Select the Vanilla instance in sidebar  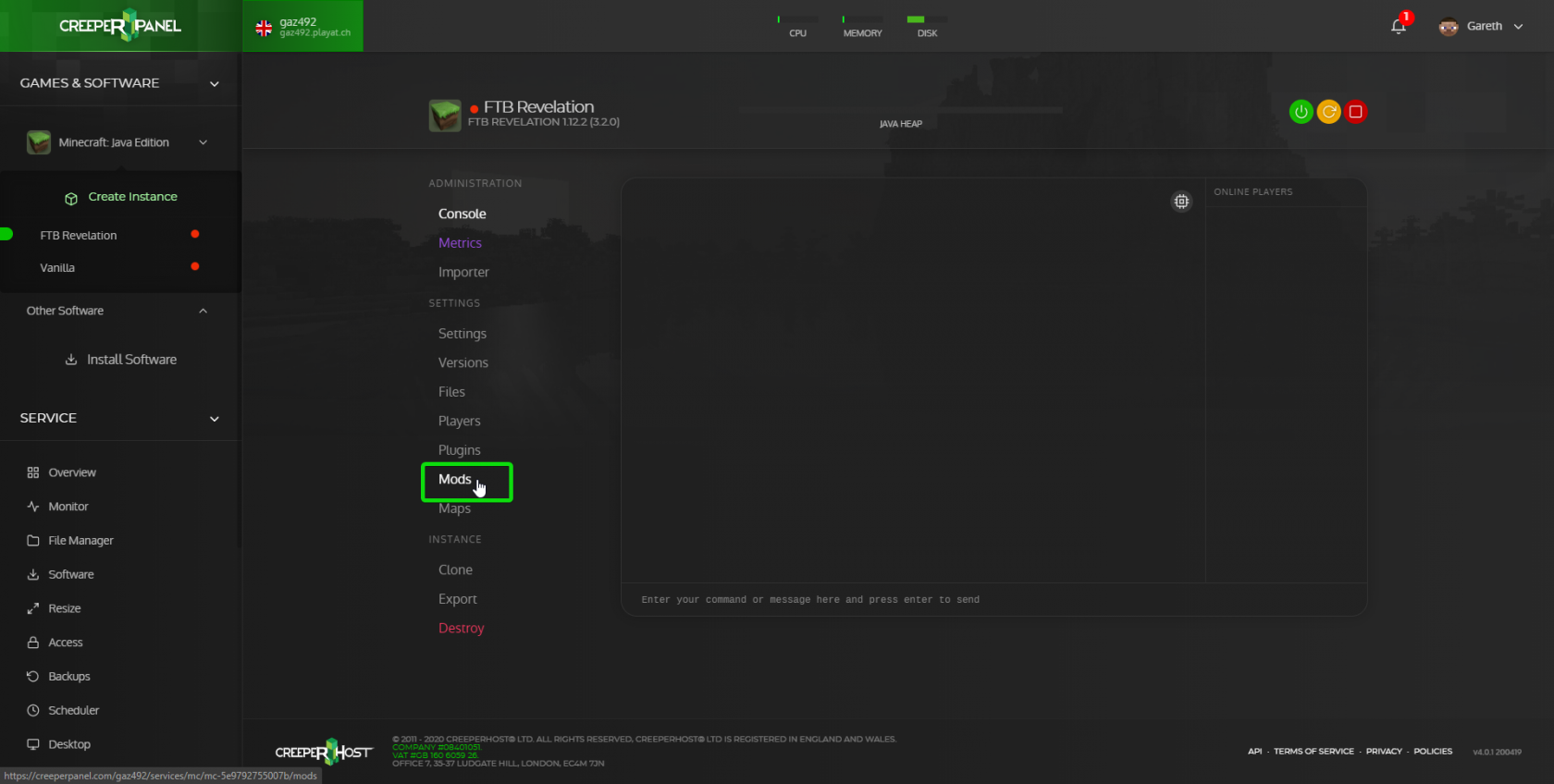(57, 268)
